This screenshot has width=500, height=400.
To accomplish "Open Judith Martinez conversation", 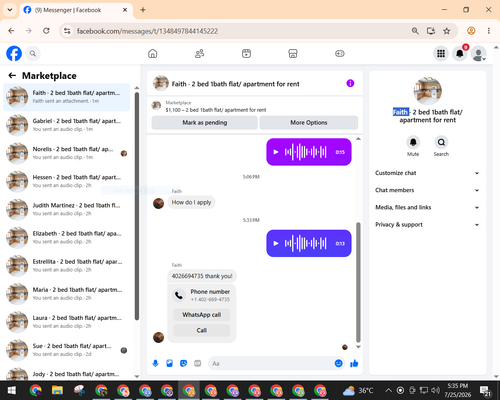I will (67, 209).
